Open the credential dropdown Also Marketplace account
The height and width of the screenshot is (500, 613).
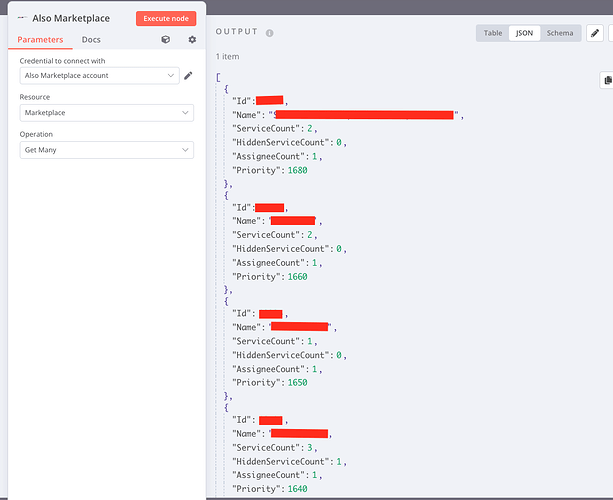[99, 75]
